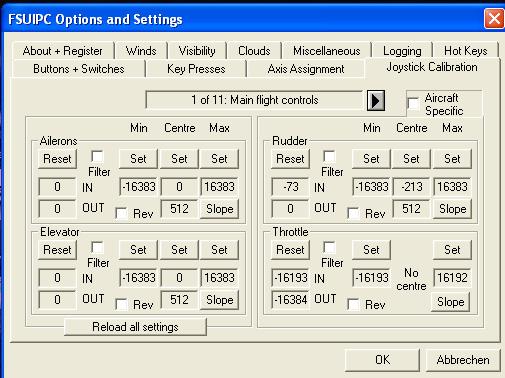Set the Elevator Max value
Image resolution: width=505 pixels, height=378 pixels.
219,250
